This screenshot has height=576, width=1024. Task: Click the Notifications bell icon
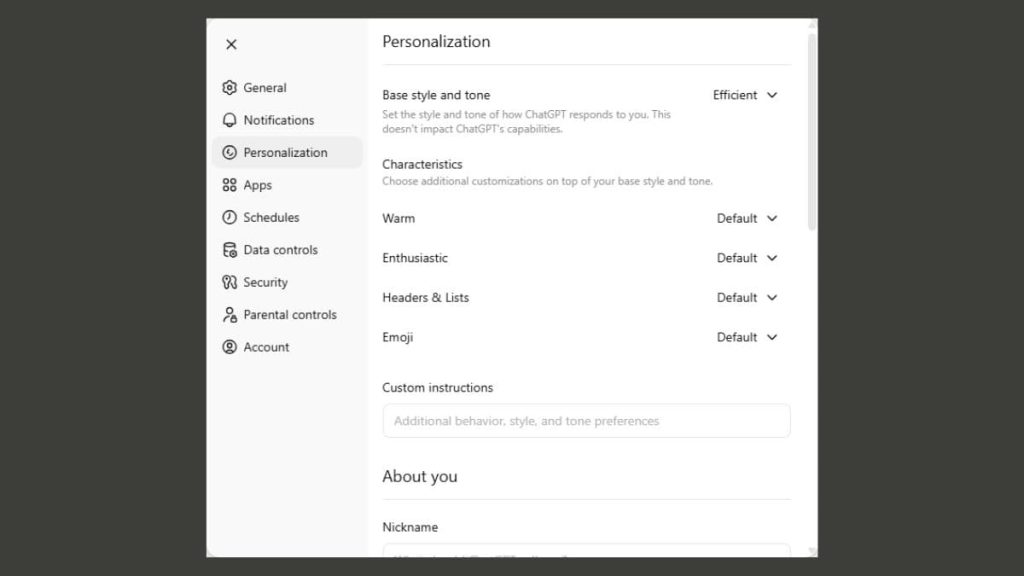pos(230,120)
